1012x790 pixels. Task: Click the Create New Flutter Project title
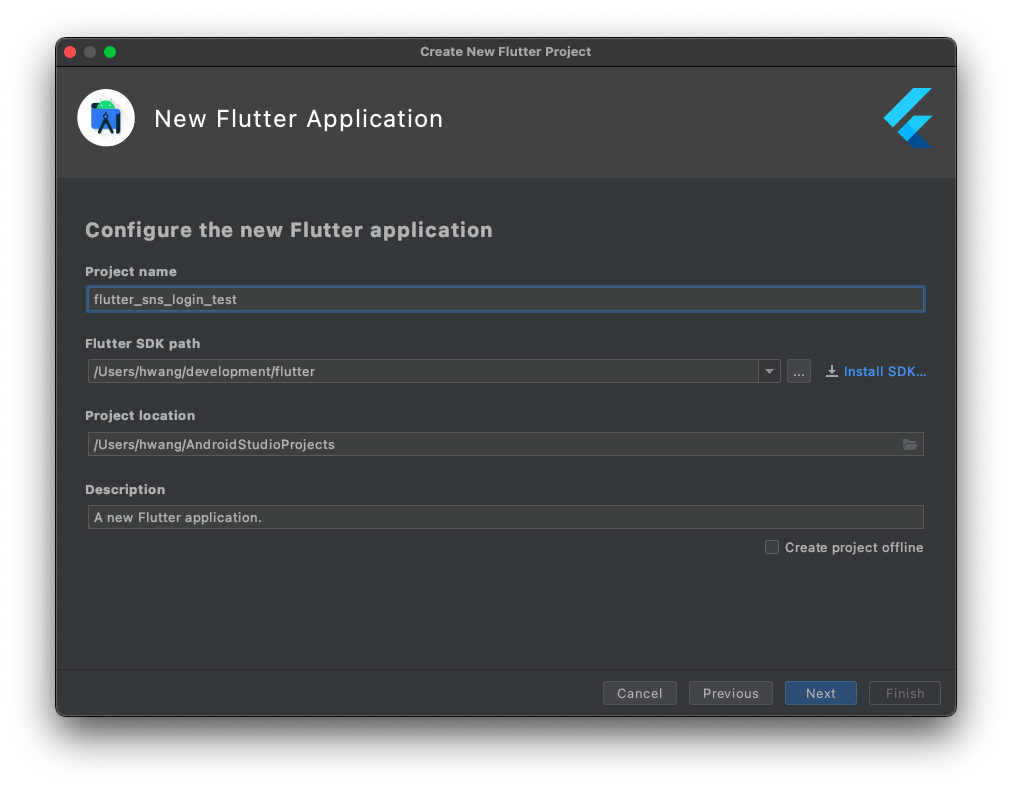click(505, 52)
